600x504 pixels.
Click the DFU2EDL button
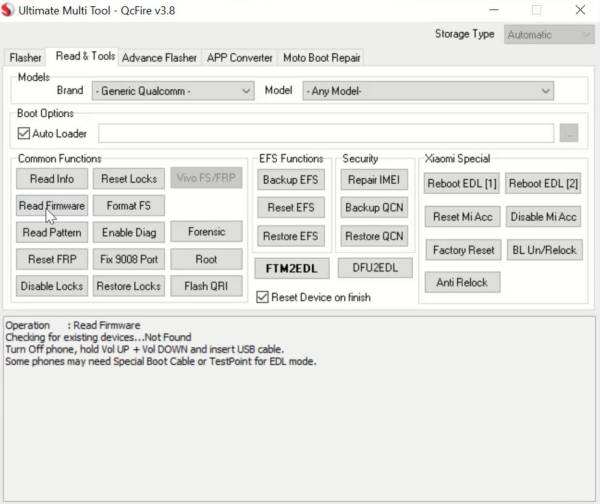(x=375, y=267)
